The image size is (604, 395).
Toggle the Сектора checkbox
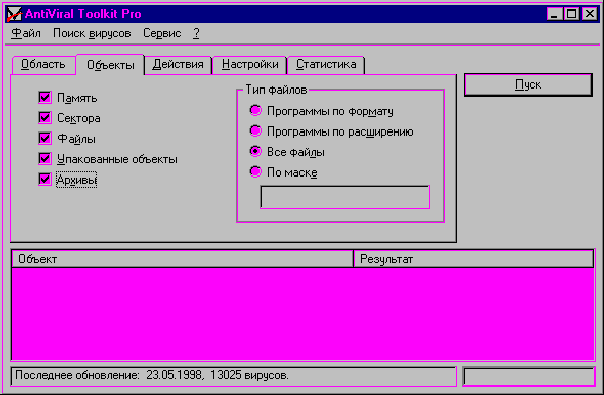tap(45, 117)
